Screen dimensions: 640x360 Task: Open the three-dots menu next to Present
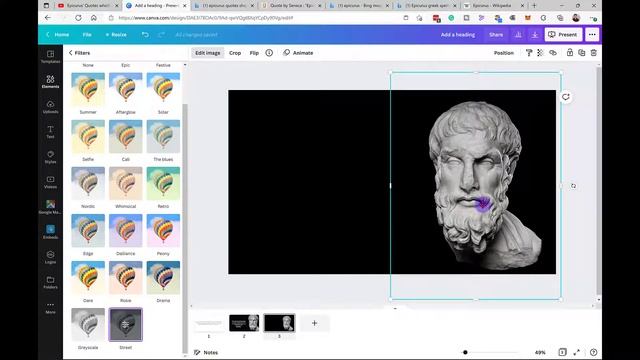click(x=592, y=35)
